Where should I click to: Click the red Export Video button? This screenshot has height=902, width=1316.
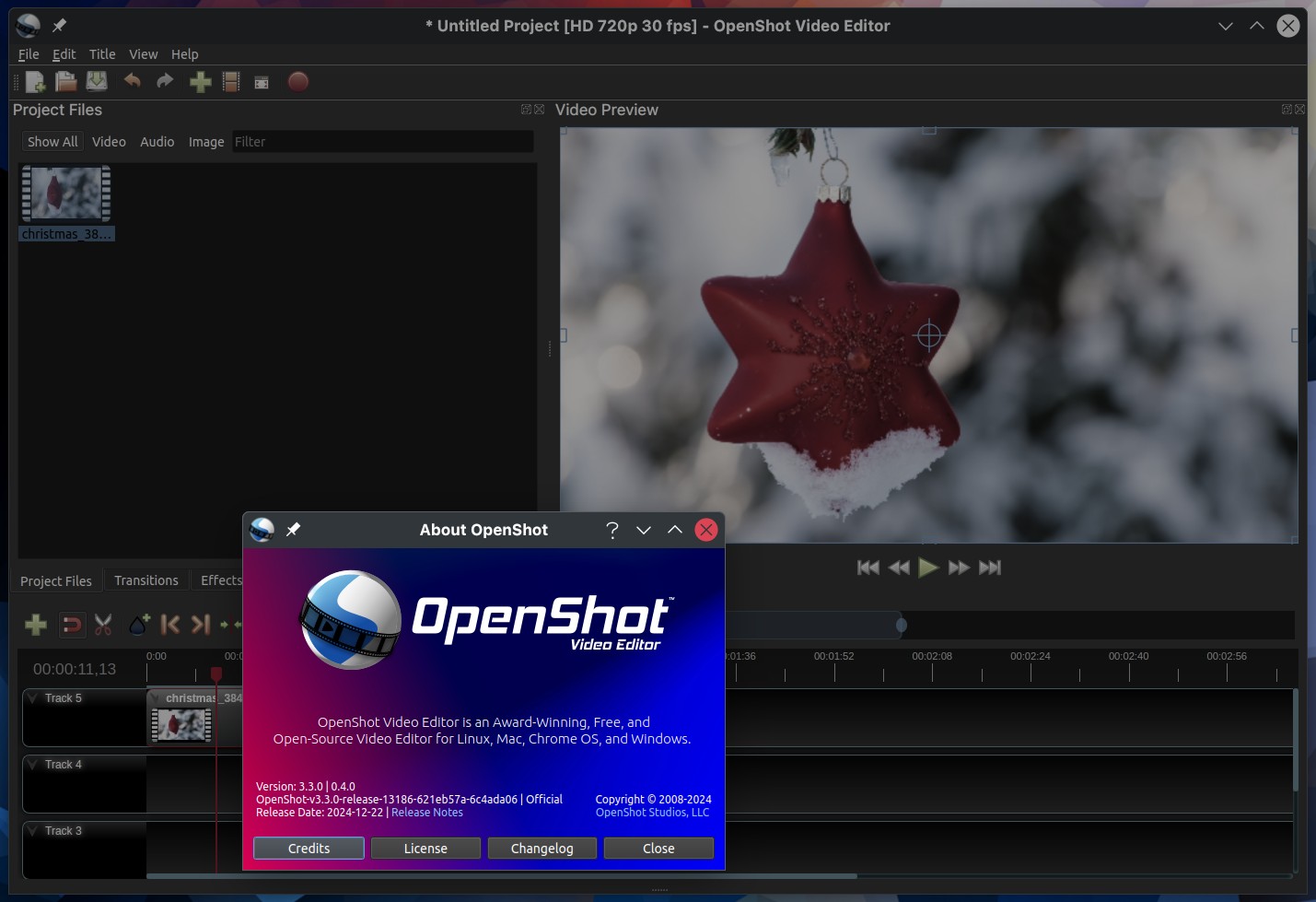tap(297, 81)
